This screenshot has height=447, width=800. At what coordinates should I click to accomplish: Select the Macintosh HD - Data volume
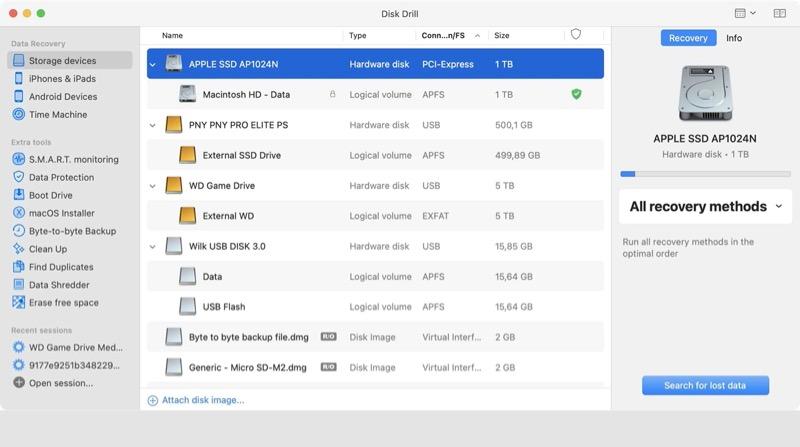376,94
